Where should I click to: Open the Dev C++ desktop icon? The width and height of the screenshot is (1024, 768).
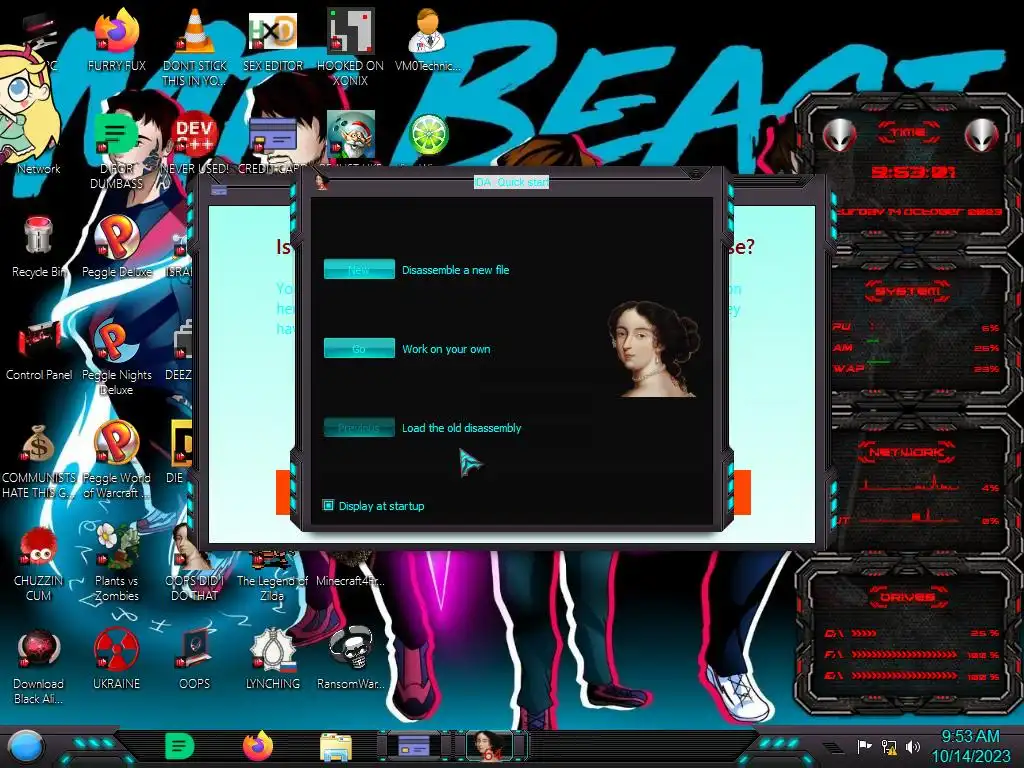coord(195,135)
